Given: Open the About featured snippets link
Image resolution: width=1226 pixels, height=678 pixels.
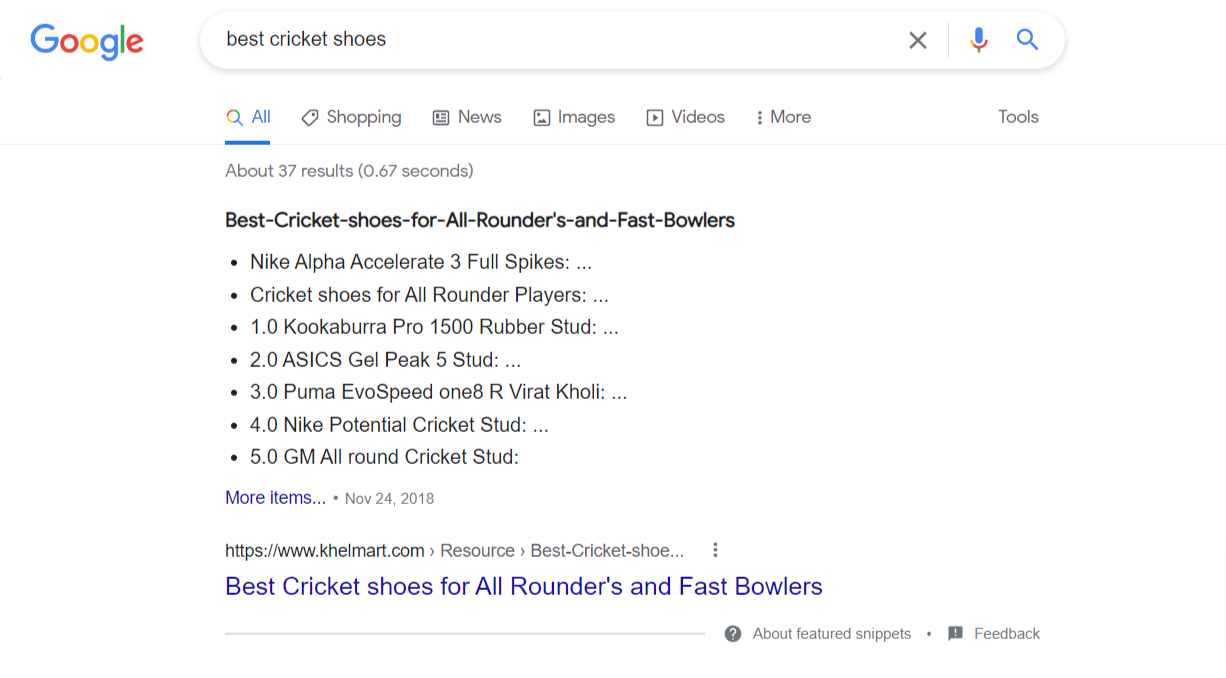Looking at the screenshot, I should [832, 634].
